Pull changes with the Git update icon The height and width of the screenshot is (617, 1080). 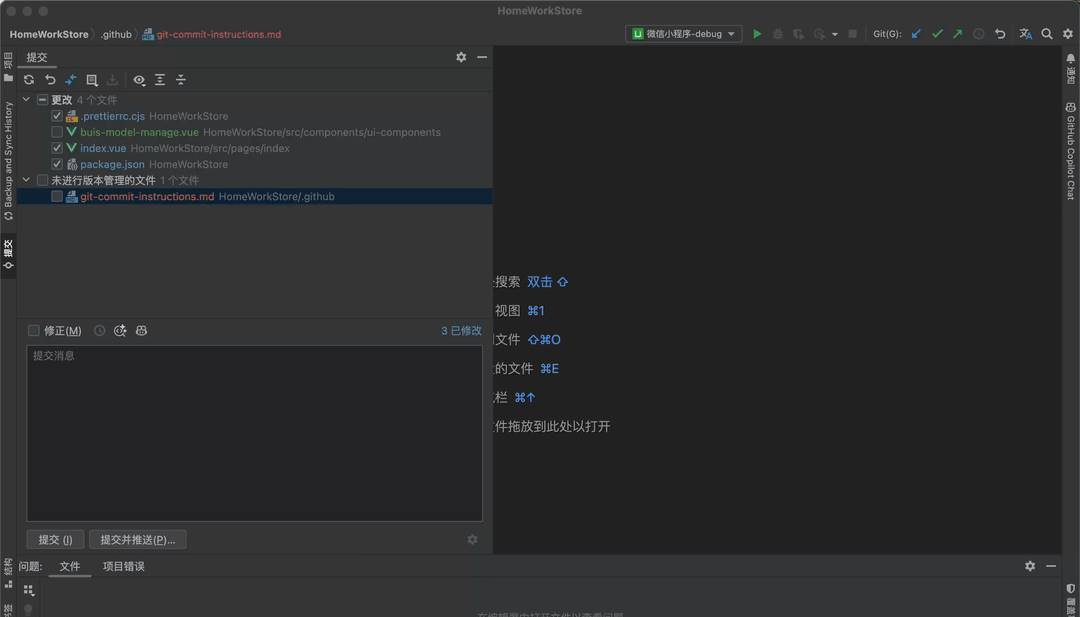pos(915,33)
